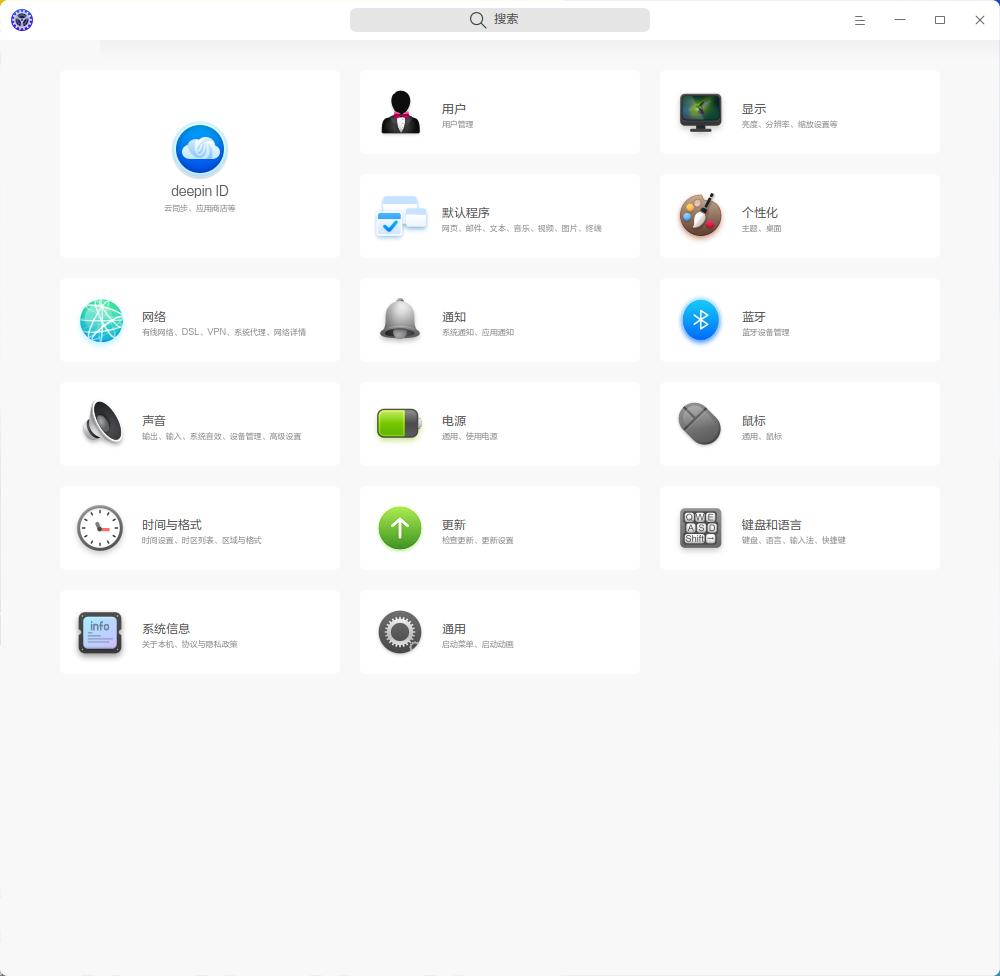This screenshot has height=976, width=1000.
Task: Select the 用户 label text
Action: click(453, 109)
